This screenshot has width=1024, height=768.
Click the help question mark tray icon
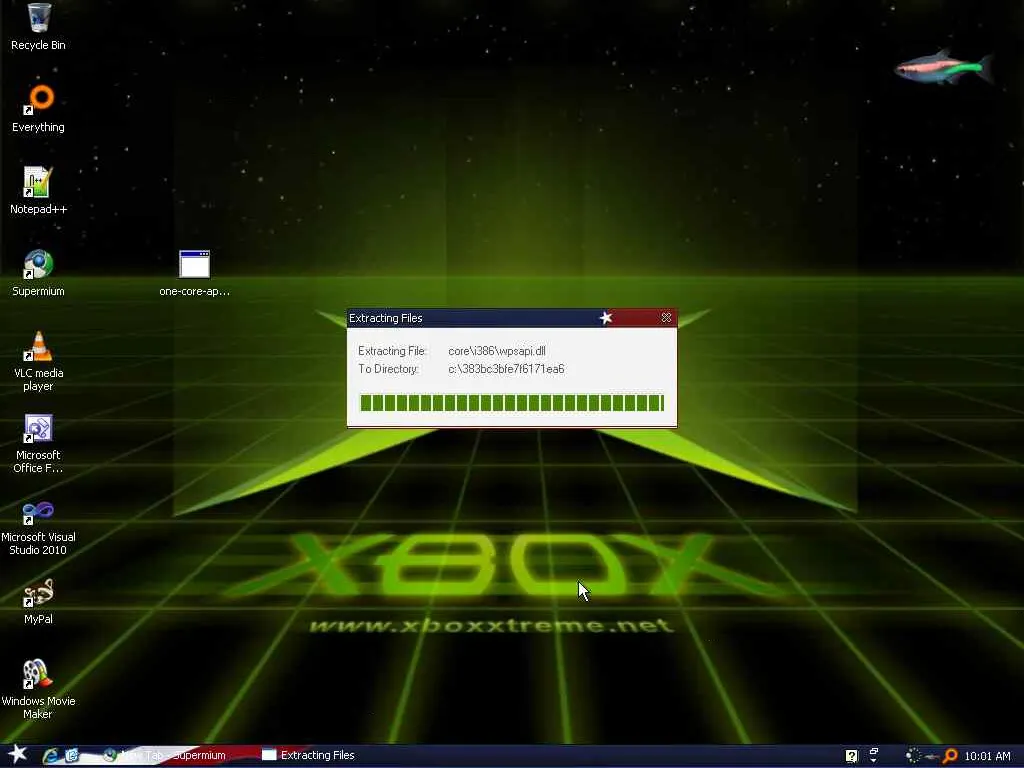click(852, 756)
